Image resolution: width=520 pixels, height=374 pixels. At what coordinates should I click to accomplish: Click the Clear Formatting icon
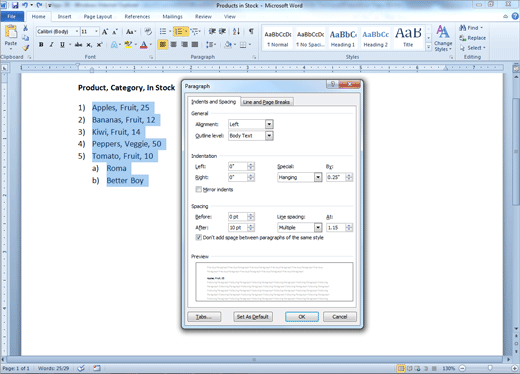point(148,32)
